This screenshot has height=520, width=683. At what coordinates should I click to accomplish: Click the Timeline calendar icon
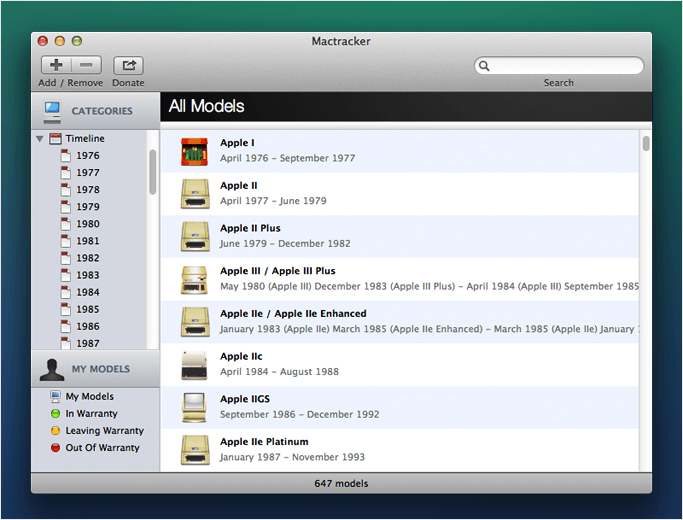55,138
